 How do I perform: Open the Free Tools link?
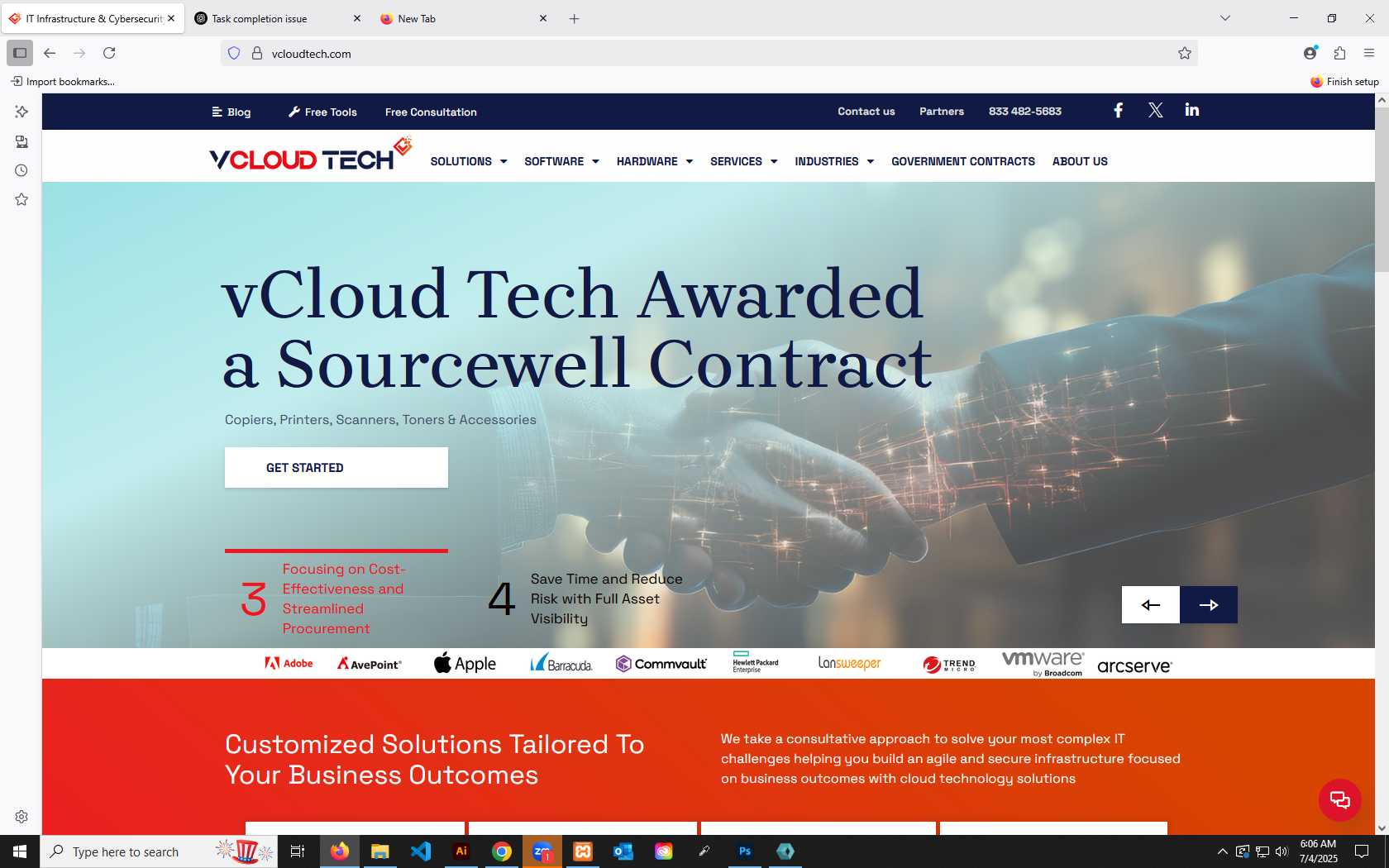click(x=322, y=112)
